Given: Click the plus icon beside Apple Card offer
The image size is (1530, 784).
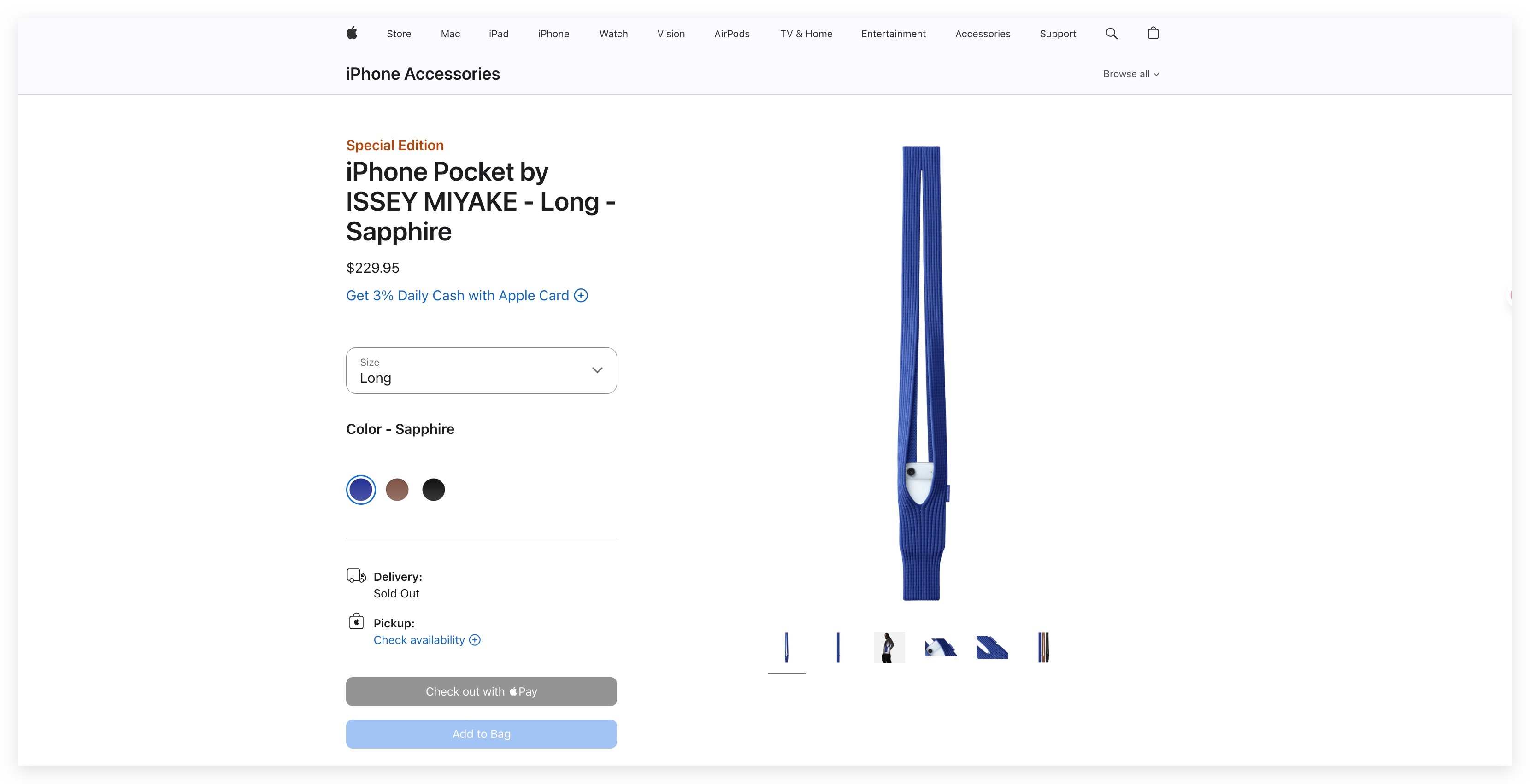Looking at the screenshot, I should (x=581, y=296).
